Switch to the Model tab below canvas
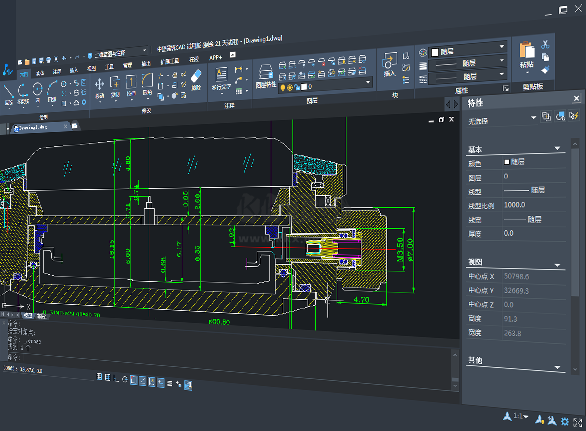This screenshot has width=586, height=431. (x=28, y=315)
